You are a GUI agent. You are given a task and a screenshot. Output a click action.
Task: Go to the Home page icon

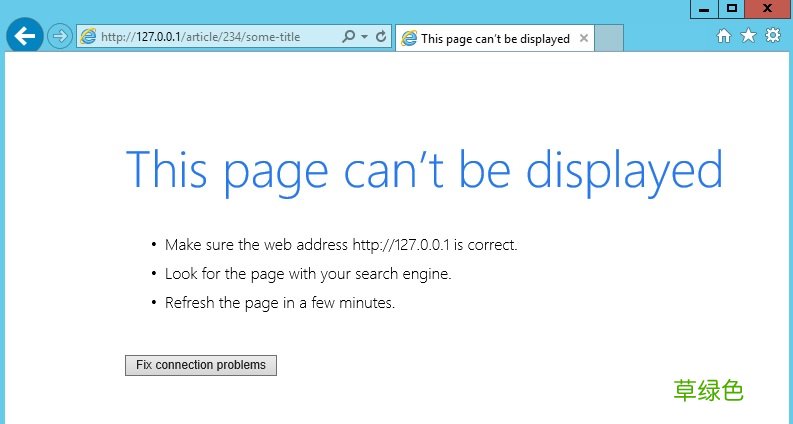pos(724,36)
